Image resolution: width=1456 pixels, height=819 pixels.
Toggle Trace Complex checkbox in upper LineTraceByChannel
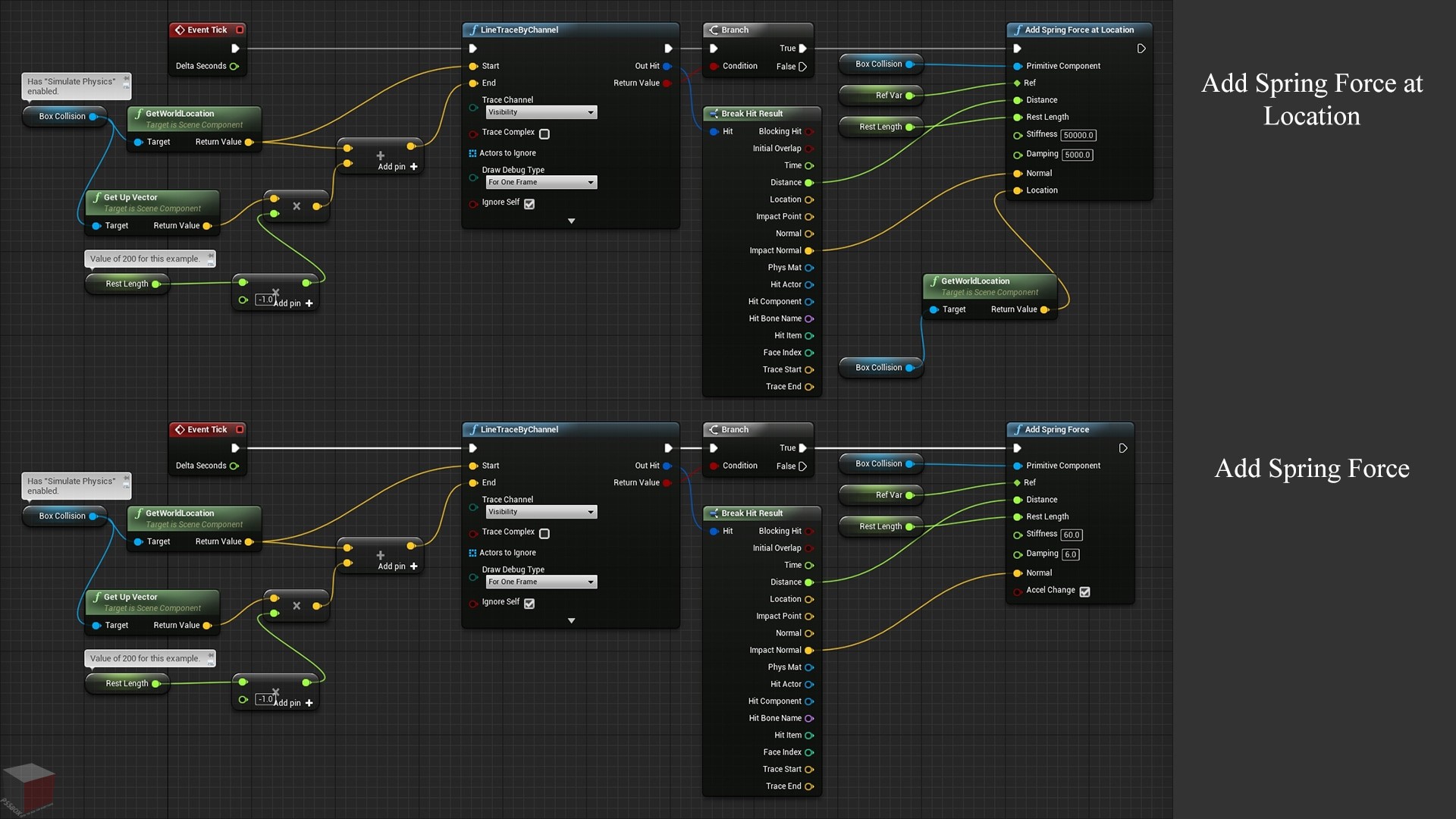pyautogui.click(x=544, y=134)
